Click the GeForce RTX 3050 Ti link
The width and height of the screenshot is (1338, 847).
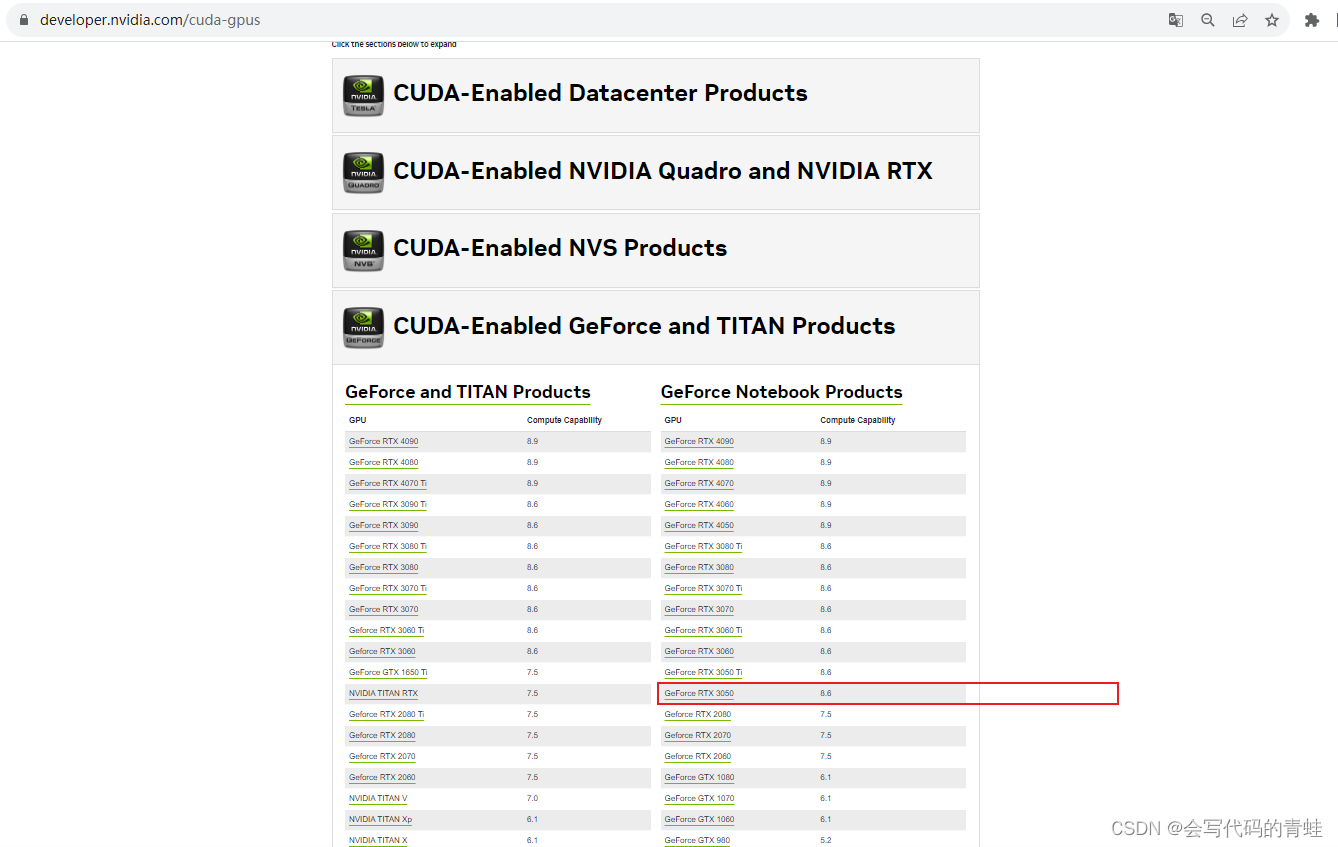tap(703, 672)
